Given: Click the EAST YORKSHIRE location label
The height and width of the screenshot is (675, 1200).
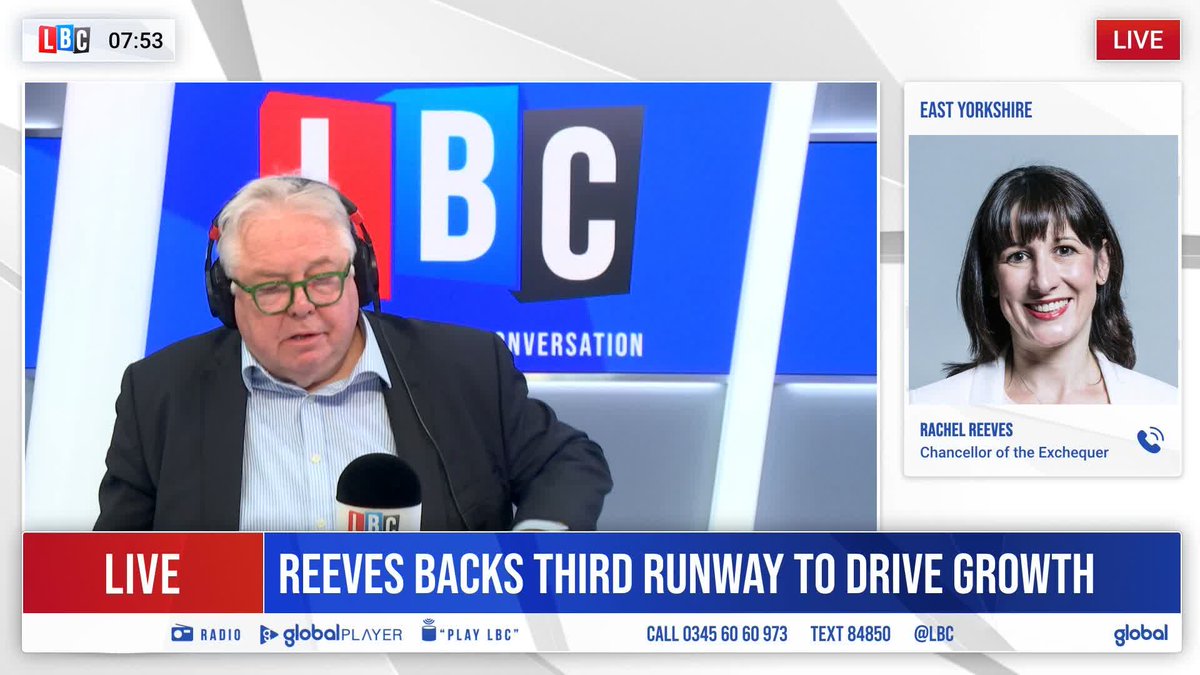Looking at the screenshot, I should [x=975, y=110].
